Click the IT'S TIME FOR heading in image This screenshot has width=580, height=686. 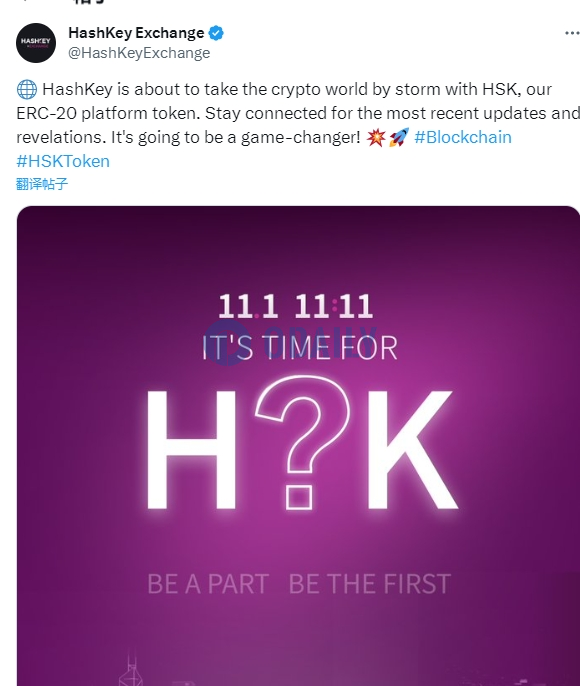click(x=300, y=348)
